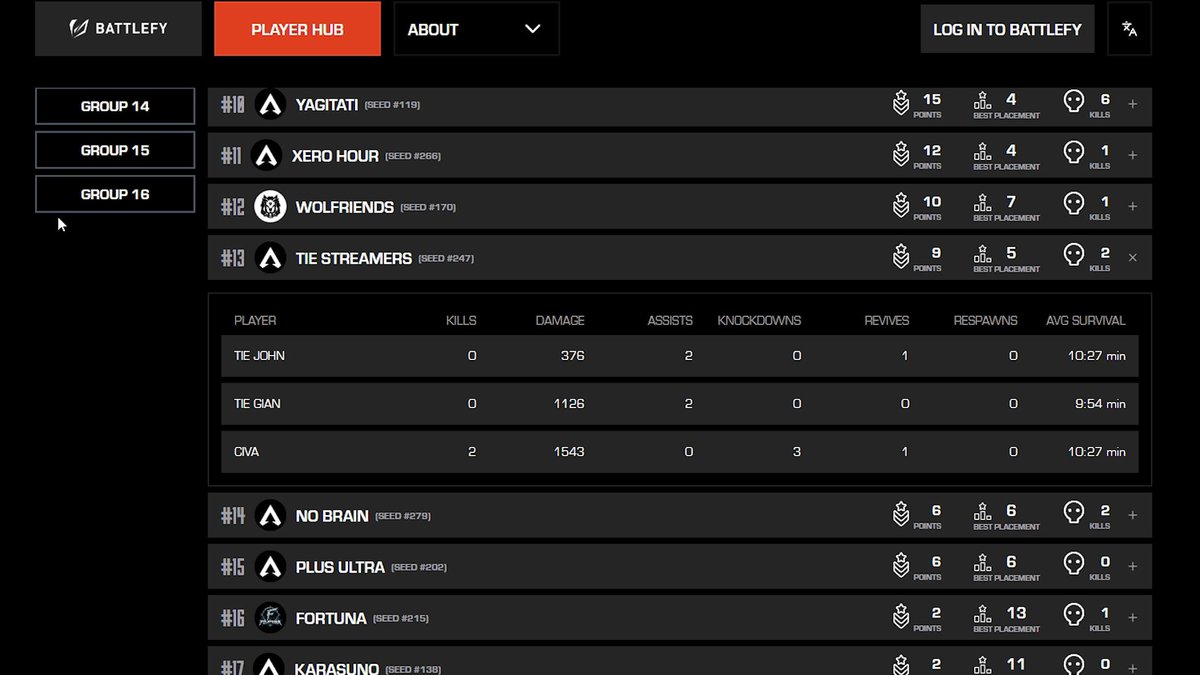Click Yagitati team Apex logo
This screenshot has height=675, width=1200.
coord(270,104)
